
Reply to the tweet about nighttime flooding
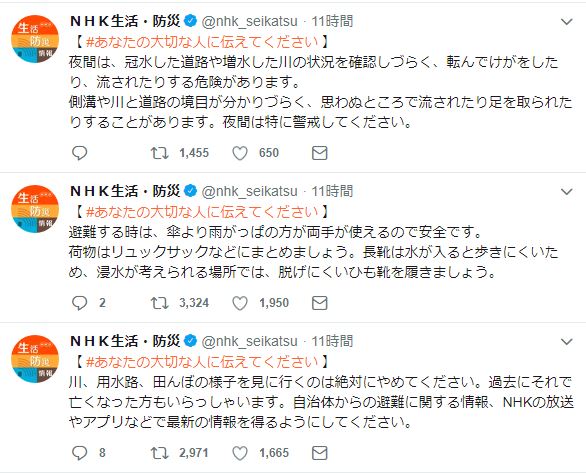point(79,153)
